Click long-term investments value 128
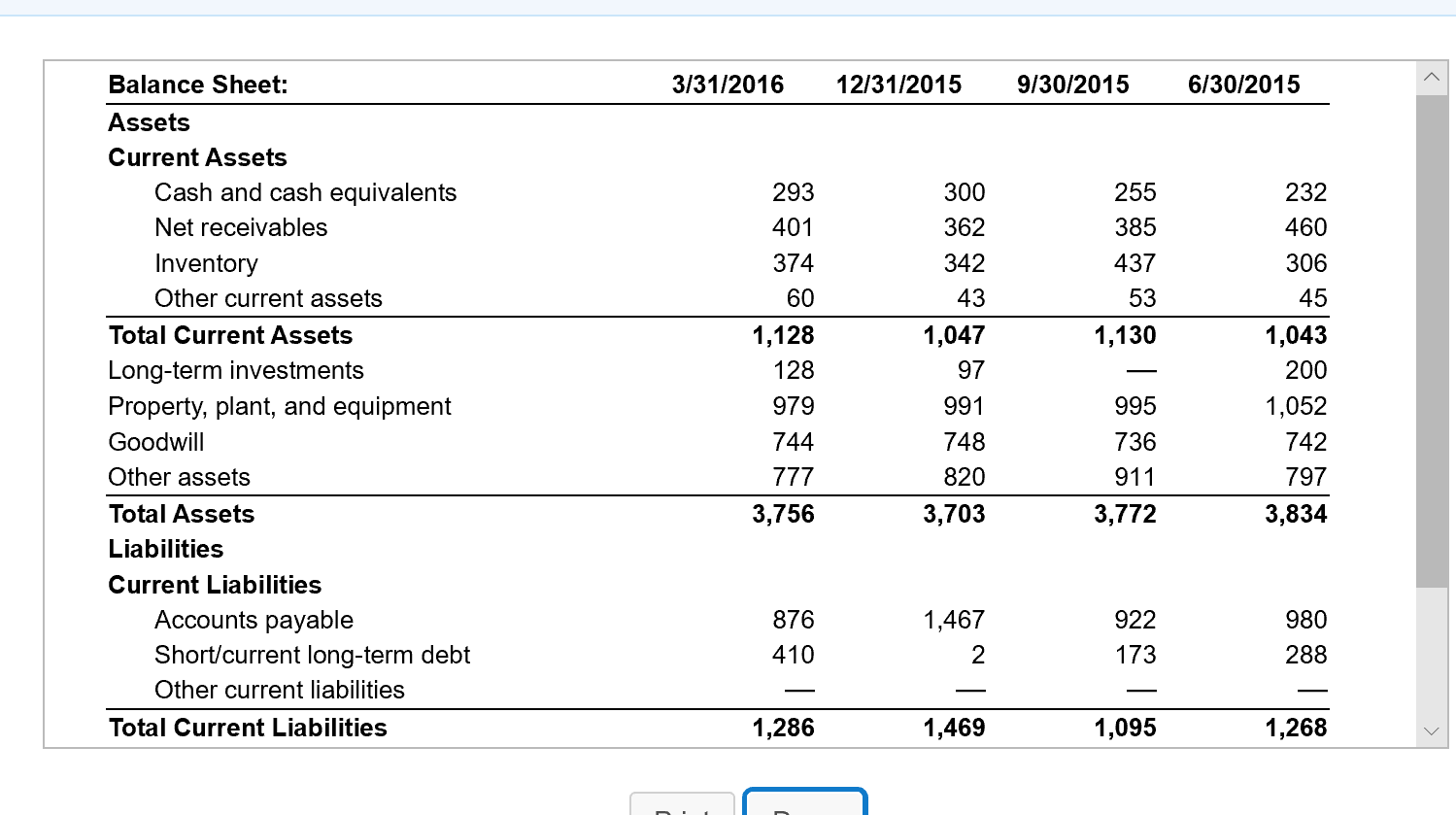Screen dimensions: 1456x815 (794, 370)
